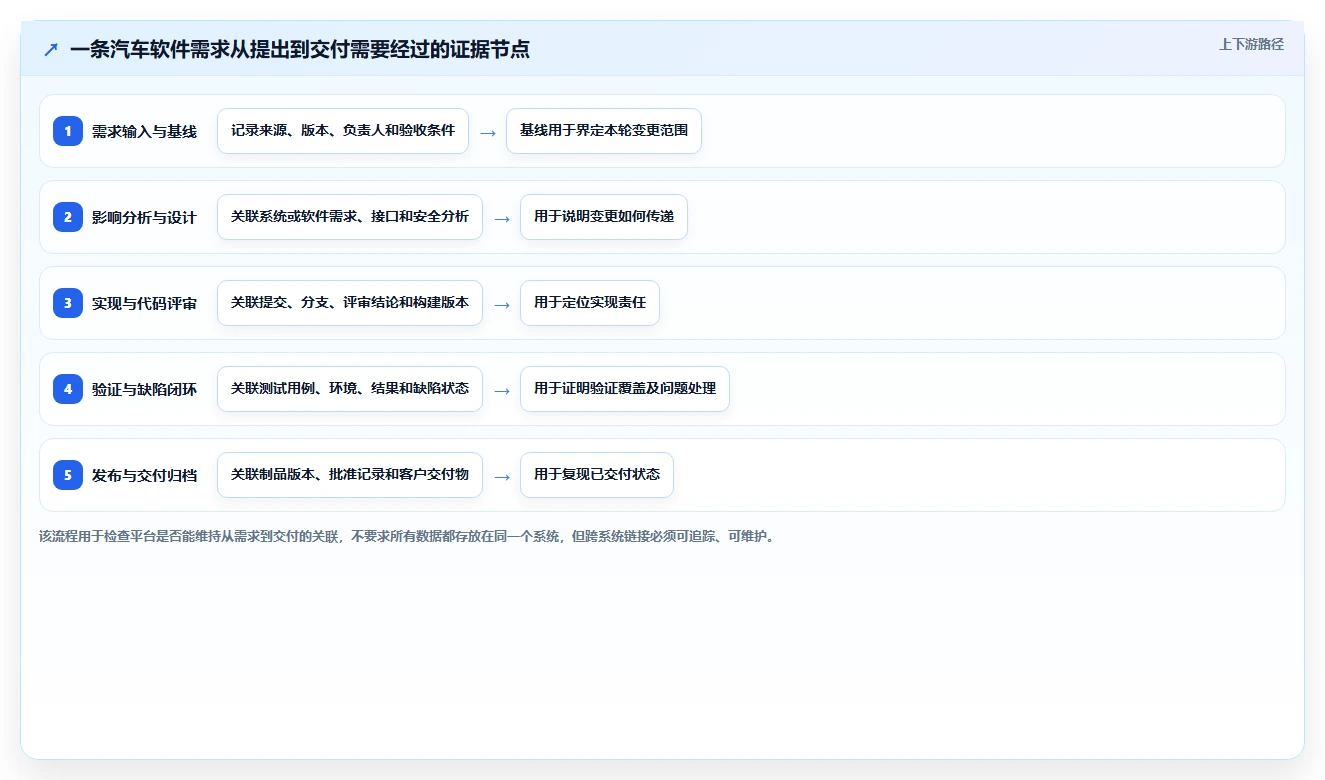Click the arrow in the 实现与代码评审 row

click(502, 304)
